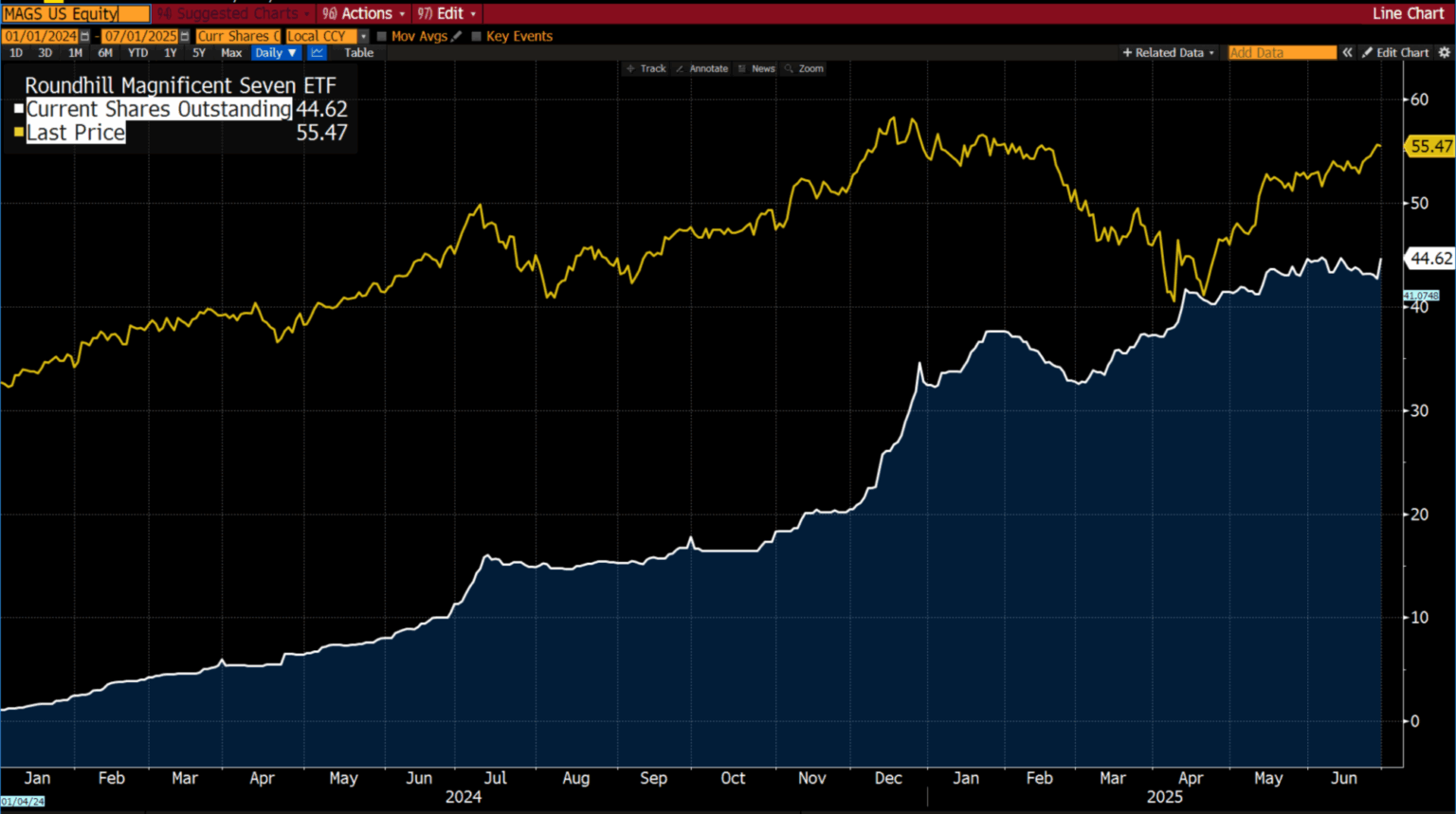Activate the Track crosshair tool
The height and width of the screenshot is (814, 1456).
646,68
